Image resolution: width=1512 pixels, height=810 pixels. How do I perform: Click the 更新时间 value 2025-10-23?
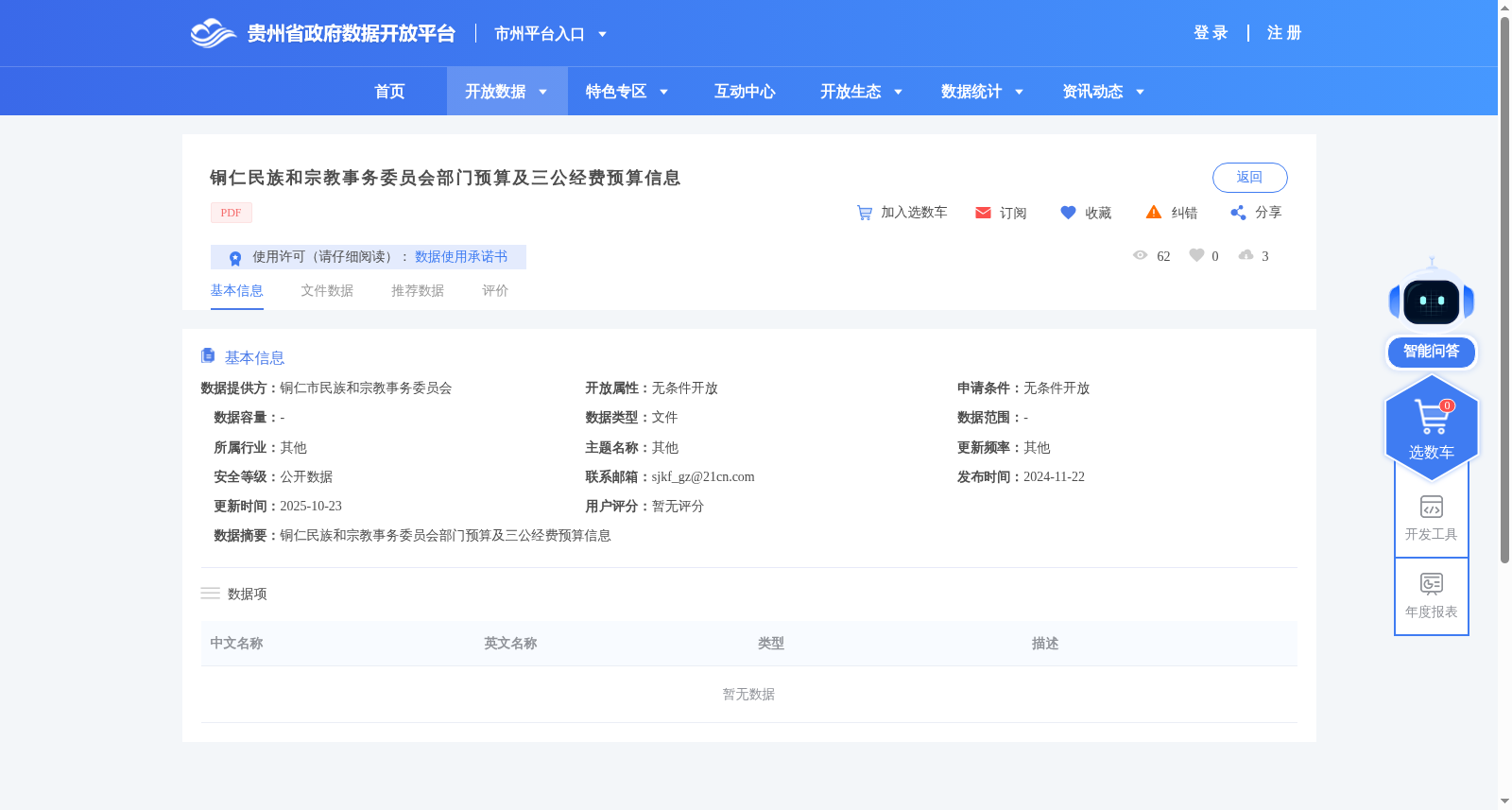tap(311, 507)
